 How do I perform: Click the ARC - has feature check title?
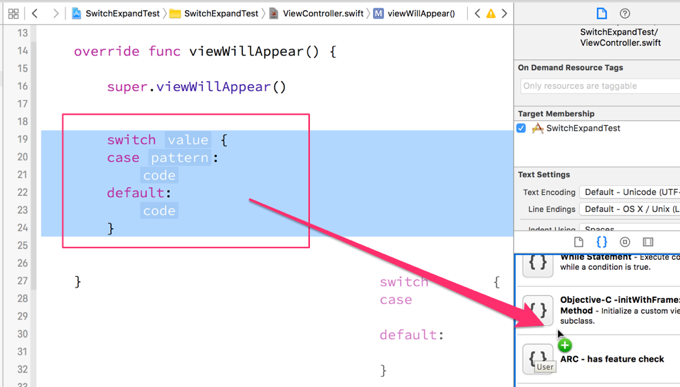612,359
